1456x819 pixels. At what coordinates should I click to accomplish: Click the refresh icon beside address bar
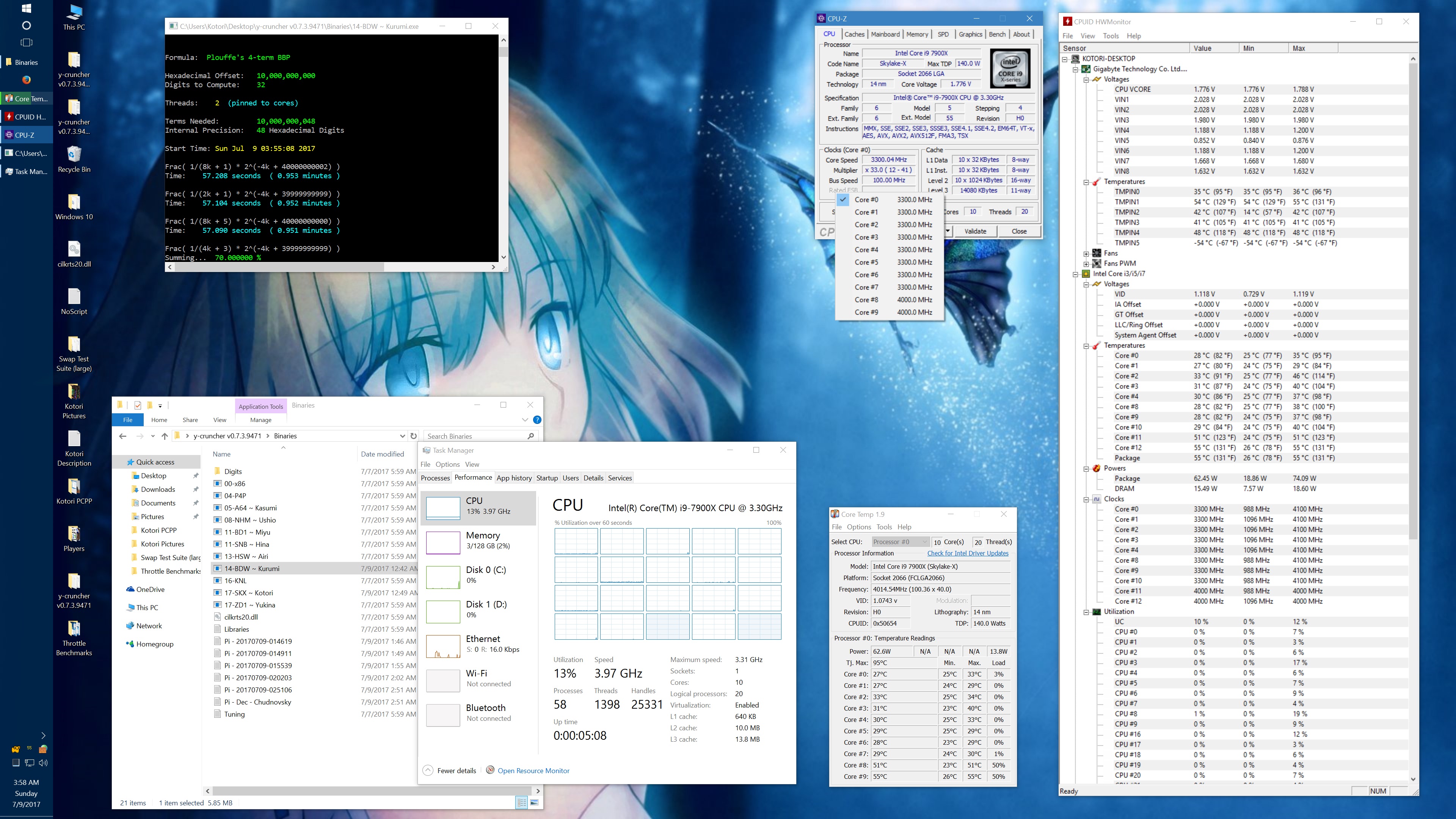point(414,436)
